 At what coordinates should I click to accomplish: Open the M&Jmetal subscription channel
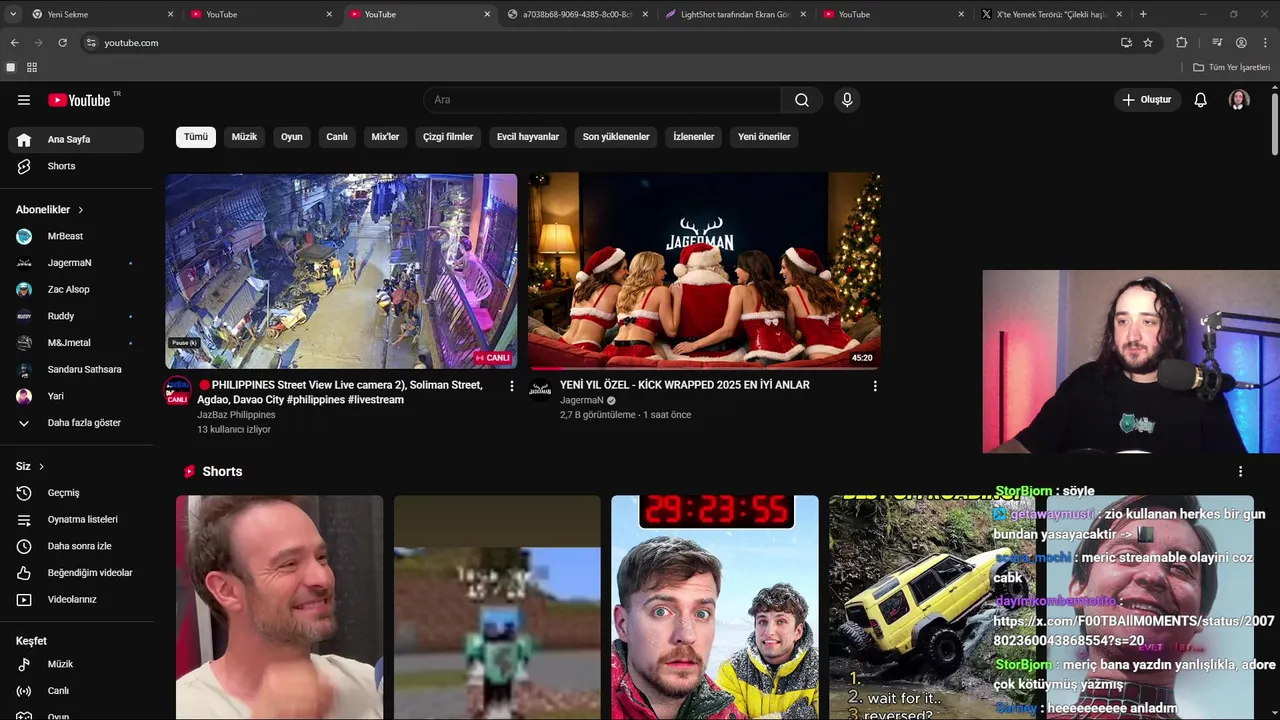click(76, 343)
